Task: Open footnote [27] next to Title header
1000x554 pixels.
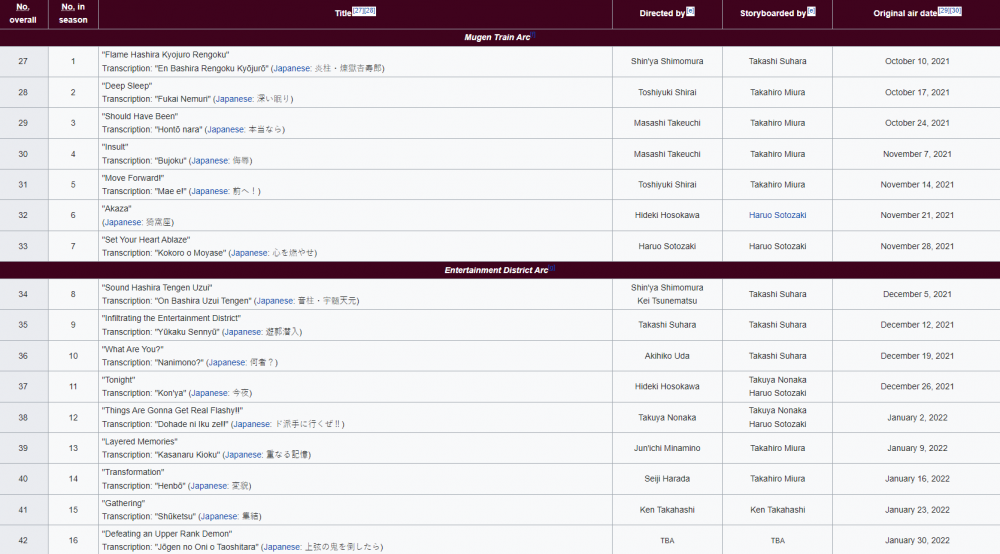Action: click(357, 11)
